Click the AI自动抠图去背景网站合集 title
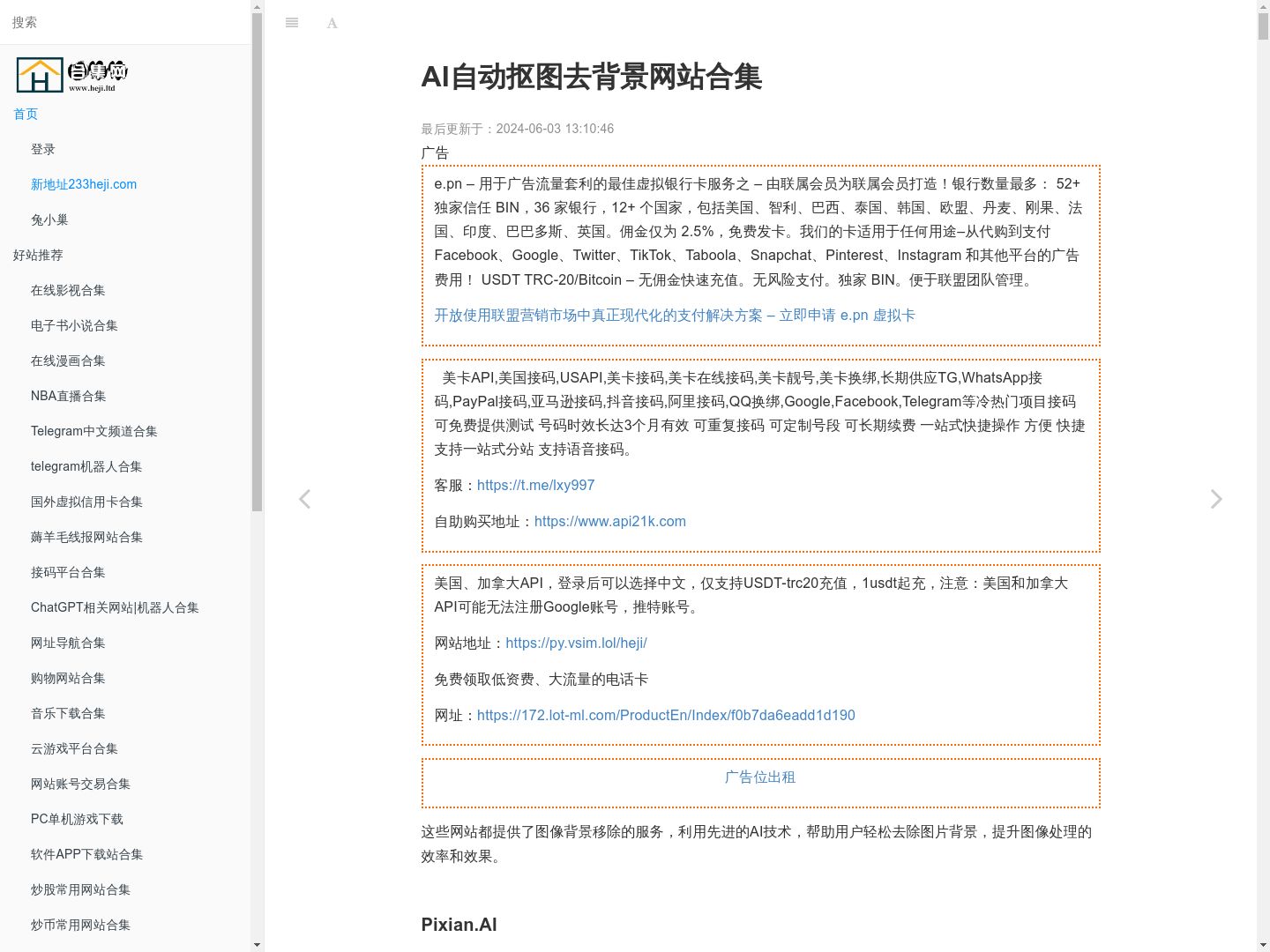The image size is (1270, 952). [591, 77]
